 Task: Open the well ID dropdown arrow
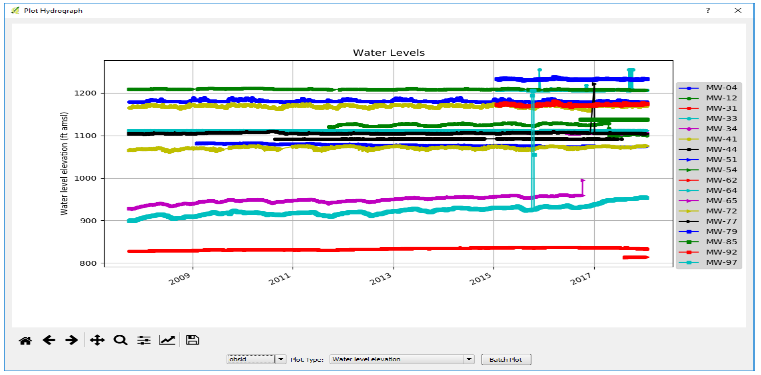point(281,359)
